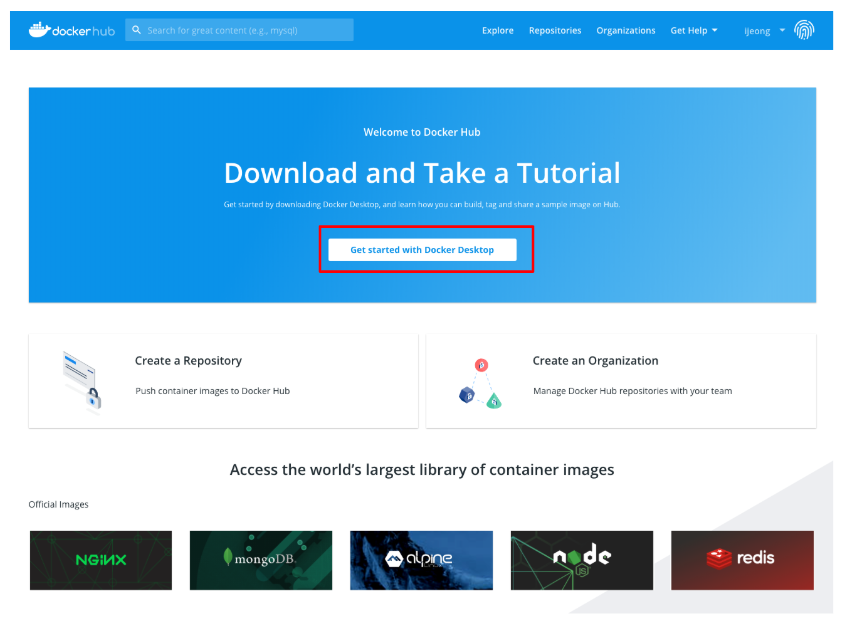Click the Docker Hub whale logo
This screenshot has width=844, height=619.
[72, 30]
